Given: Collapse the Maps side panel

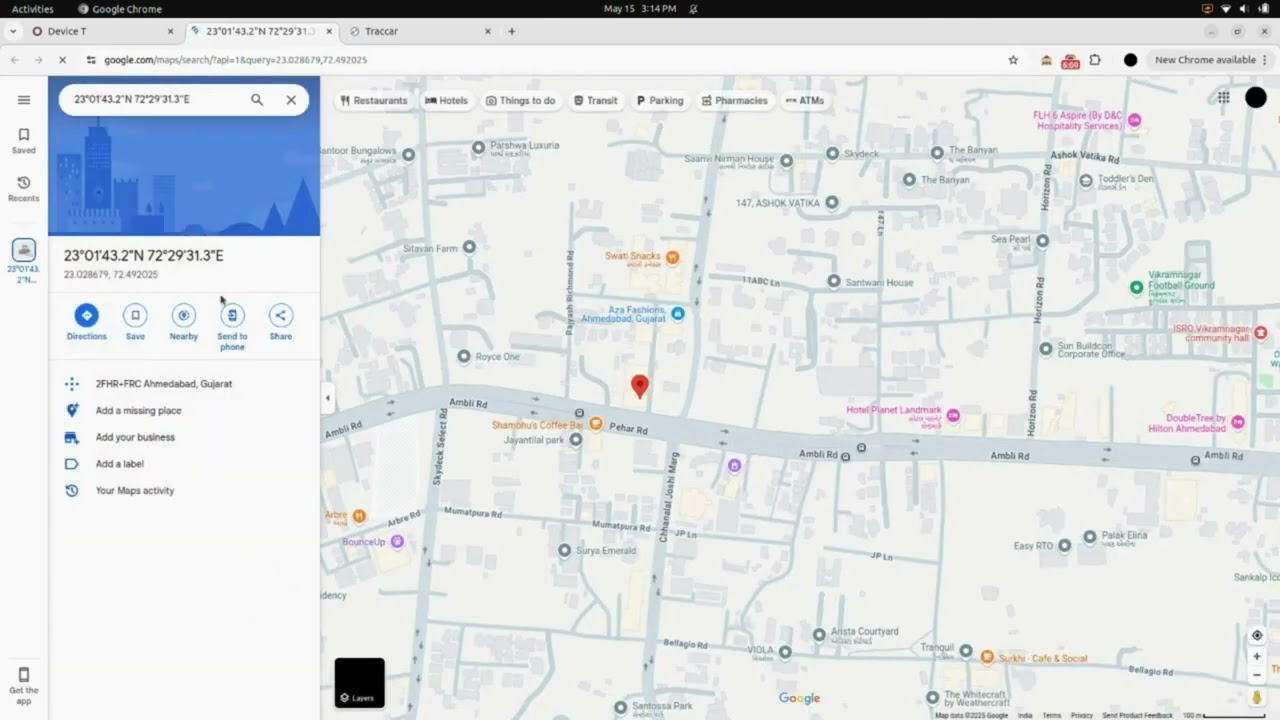Looking at the screenshot, I should point(327,398).
